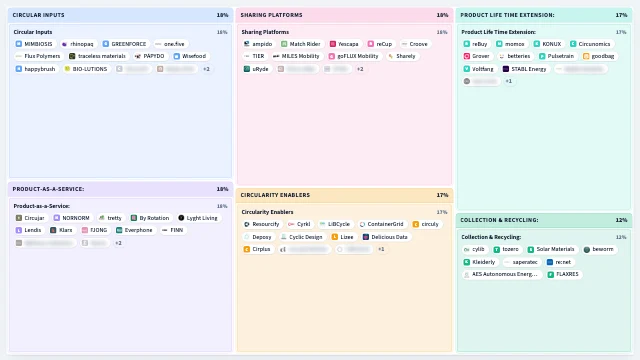Select the traceless materials chip
Screen dimensions: 640x360
click(97, 56)
